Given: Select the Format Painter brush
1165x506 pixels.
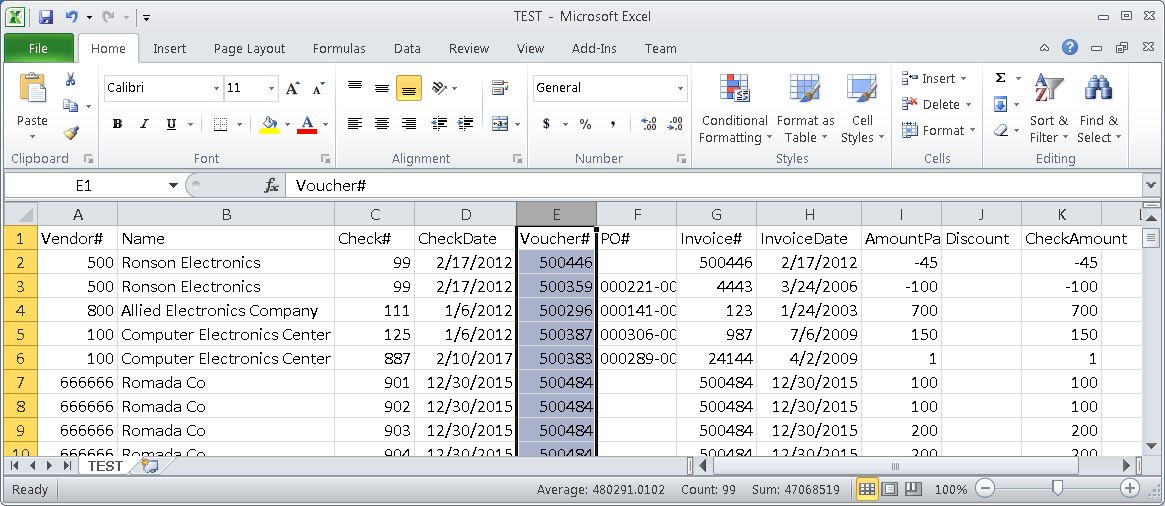Looking at the screenshot, I should pos(71,132).
